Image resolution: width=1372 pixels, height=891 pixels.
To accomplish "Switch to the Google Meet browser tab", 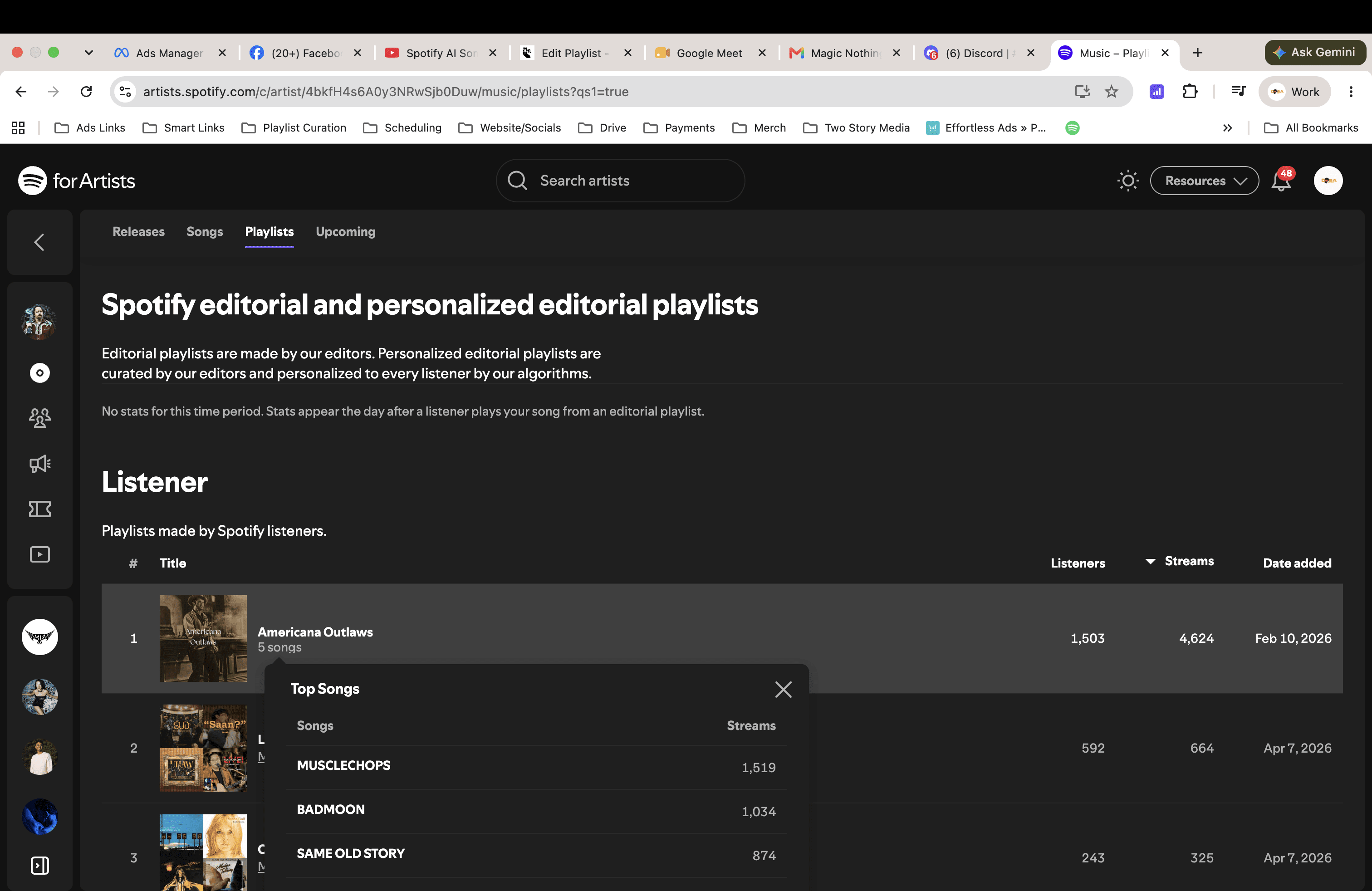I will pyautogui.click(x=710, y=53).
